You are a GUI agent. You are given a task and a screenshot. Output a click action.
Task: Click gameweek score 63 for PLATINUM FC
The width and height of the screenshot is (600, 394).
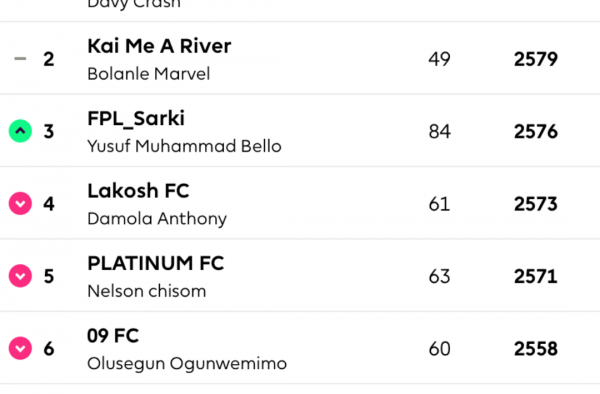tap(439, 276)
